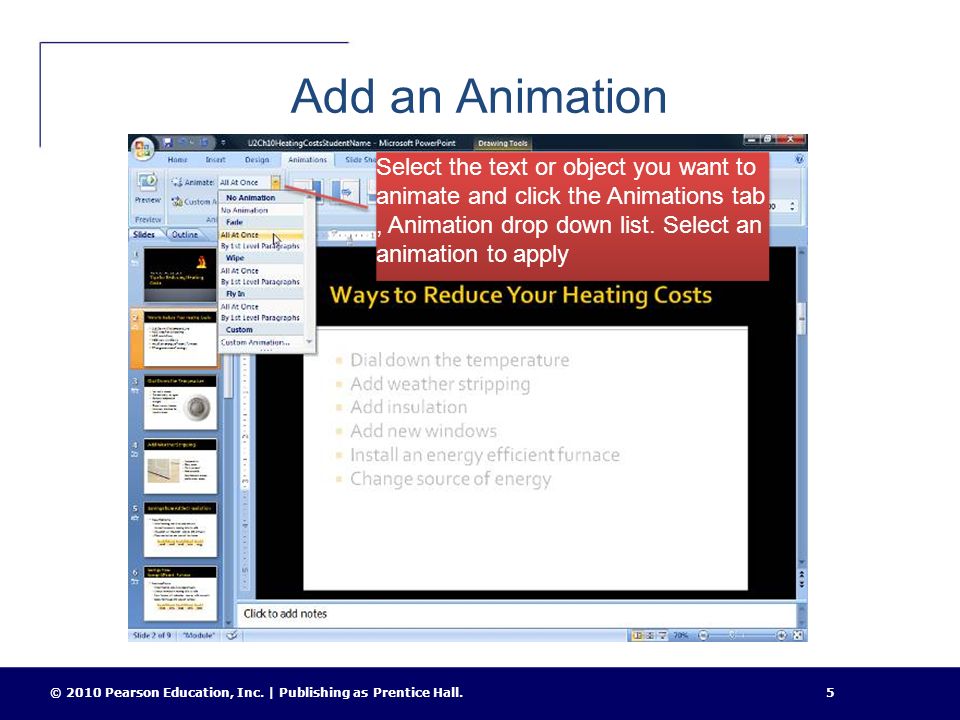Select slide 4 thumbnail in Slides pane
Screen dimensions: 960x720
[x=180, y=466]
